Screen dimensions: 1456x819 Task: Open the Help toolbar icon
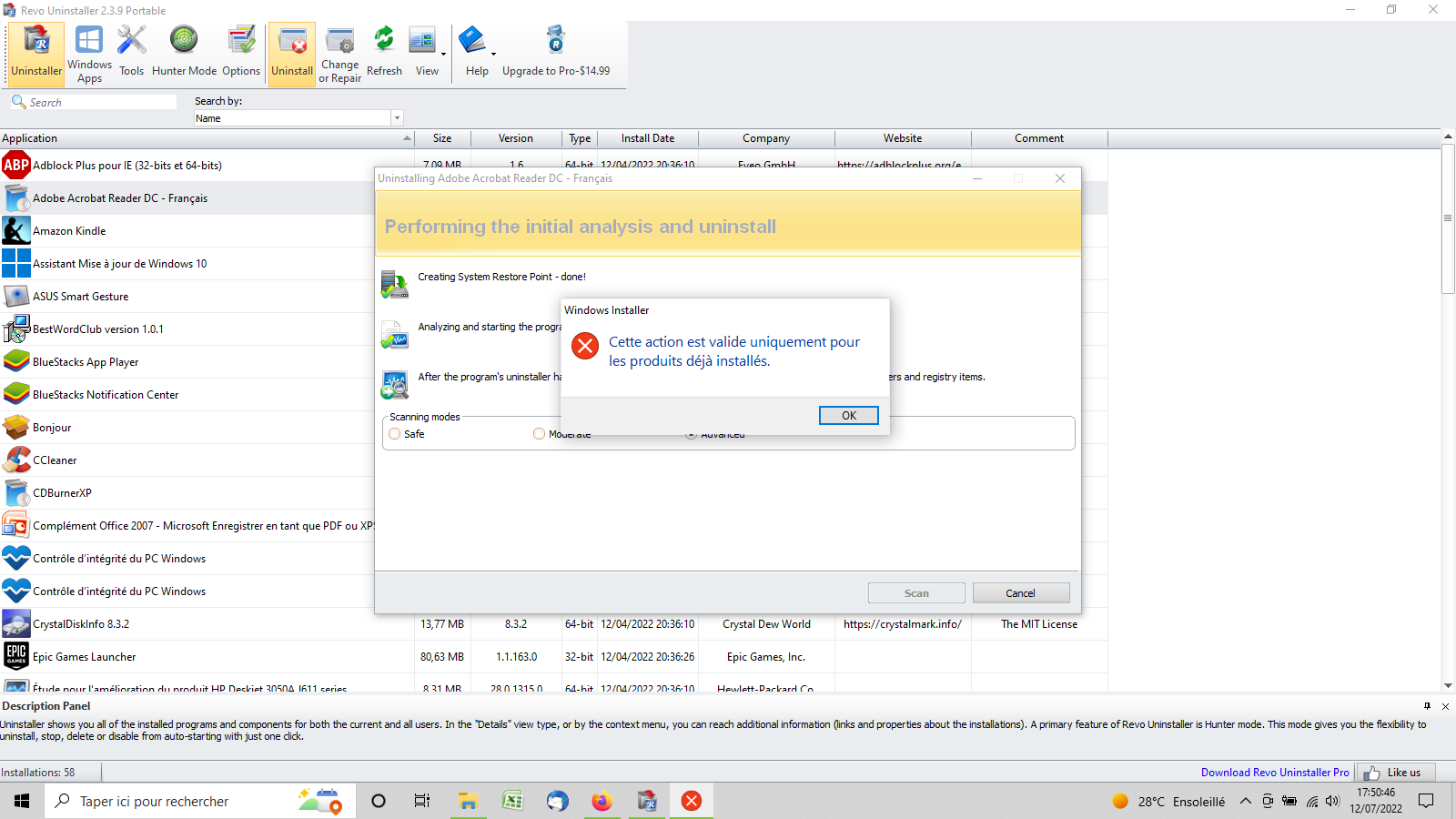click(473, 53)
